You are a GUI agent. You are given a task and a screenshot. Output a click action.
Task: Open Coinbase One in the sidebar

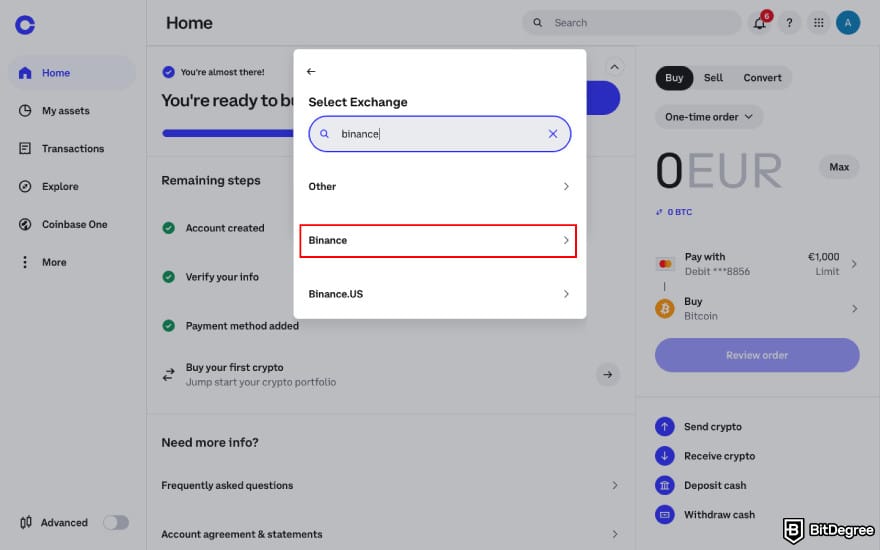(72, 224)
